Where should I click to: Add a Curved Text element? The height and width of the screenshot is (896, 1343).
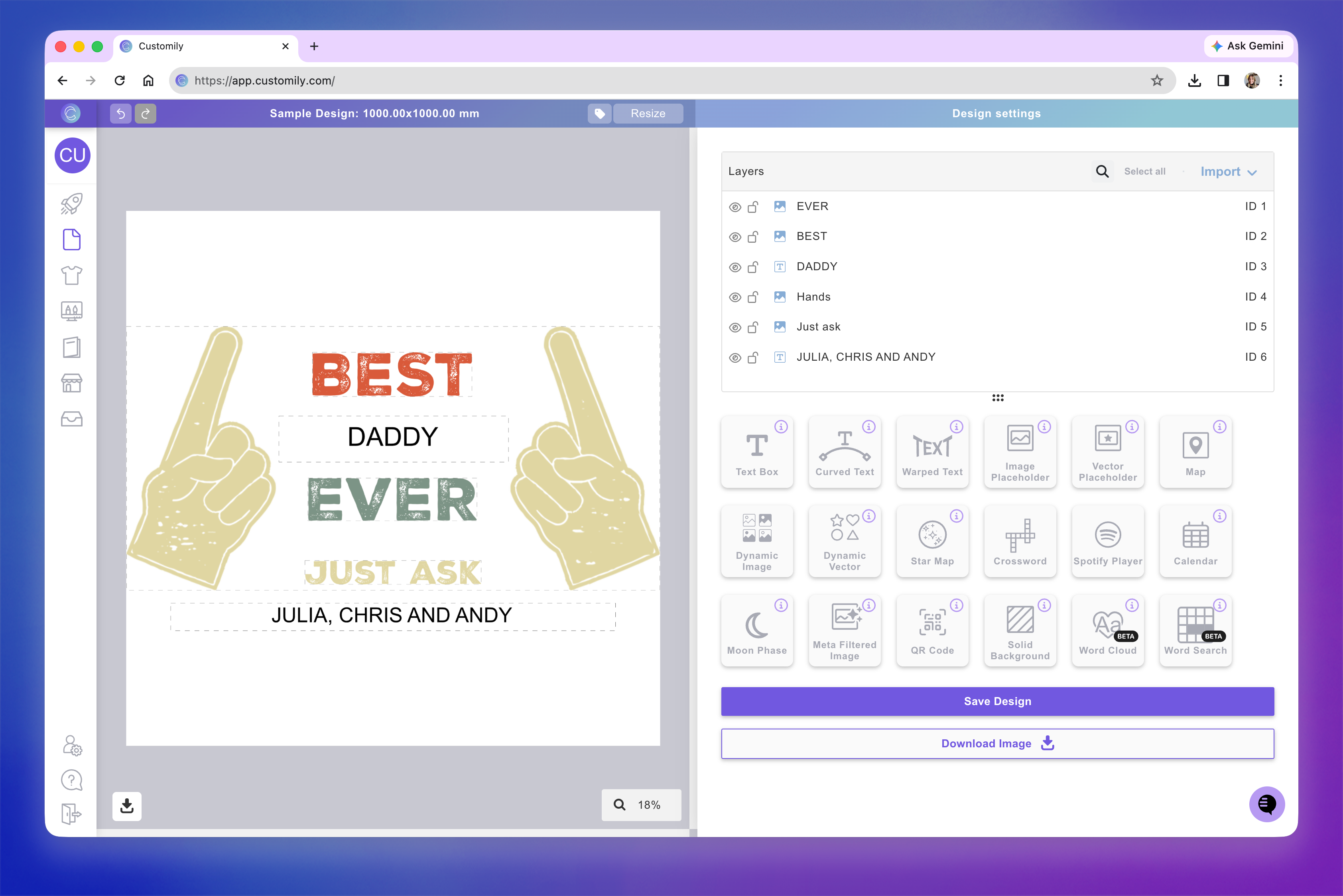pyautogui.click(x=845, y=452)
